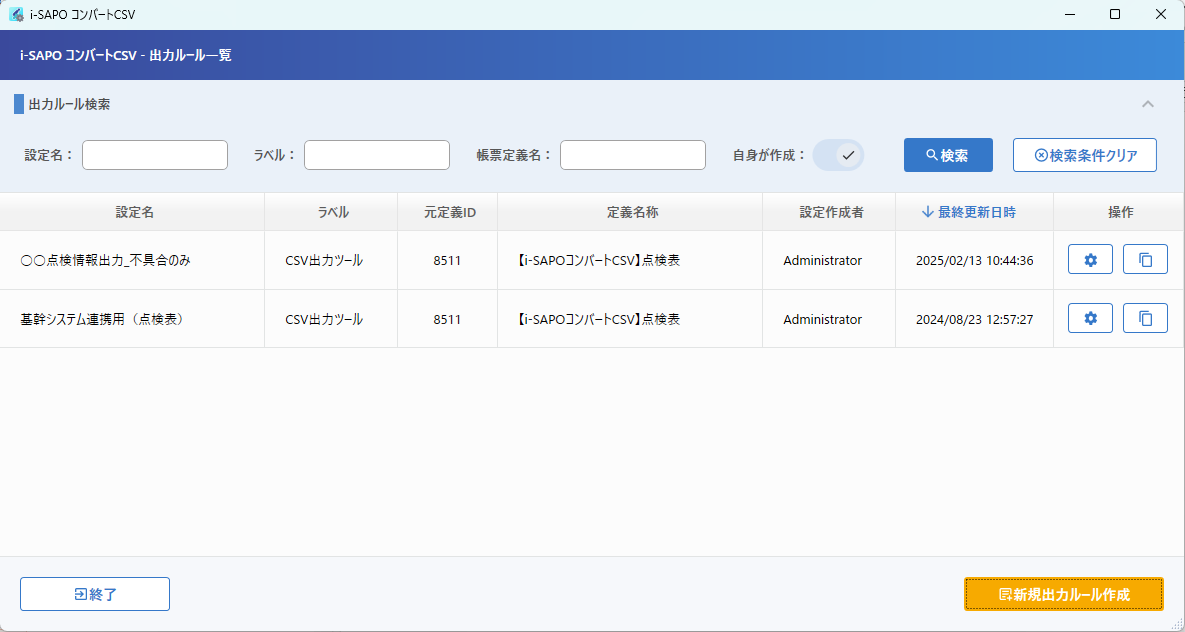
Task: Click the 終了 exit button
Action: click(x=94, y=594)
